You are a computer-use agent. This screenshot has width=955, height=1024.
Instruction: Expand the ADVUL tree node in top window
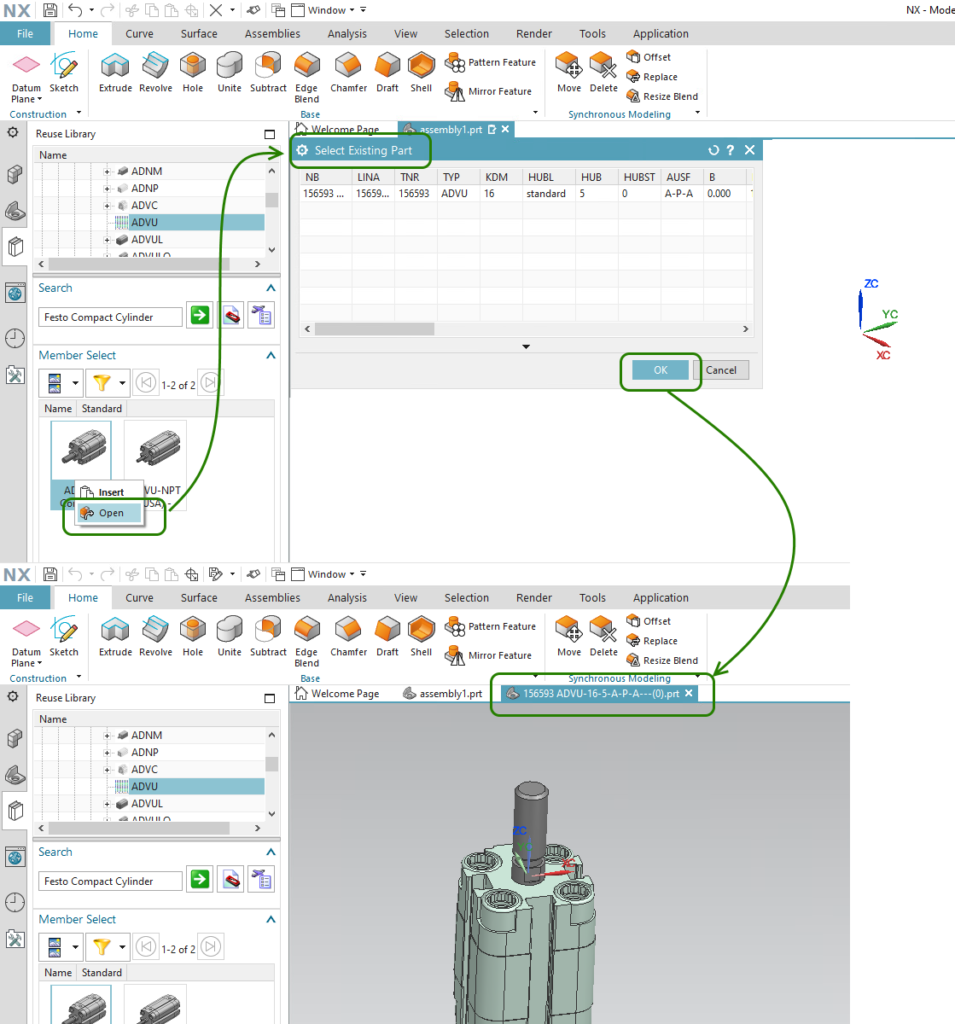107,240
